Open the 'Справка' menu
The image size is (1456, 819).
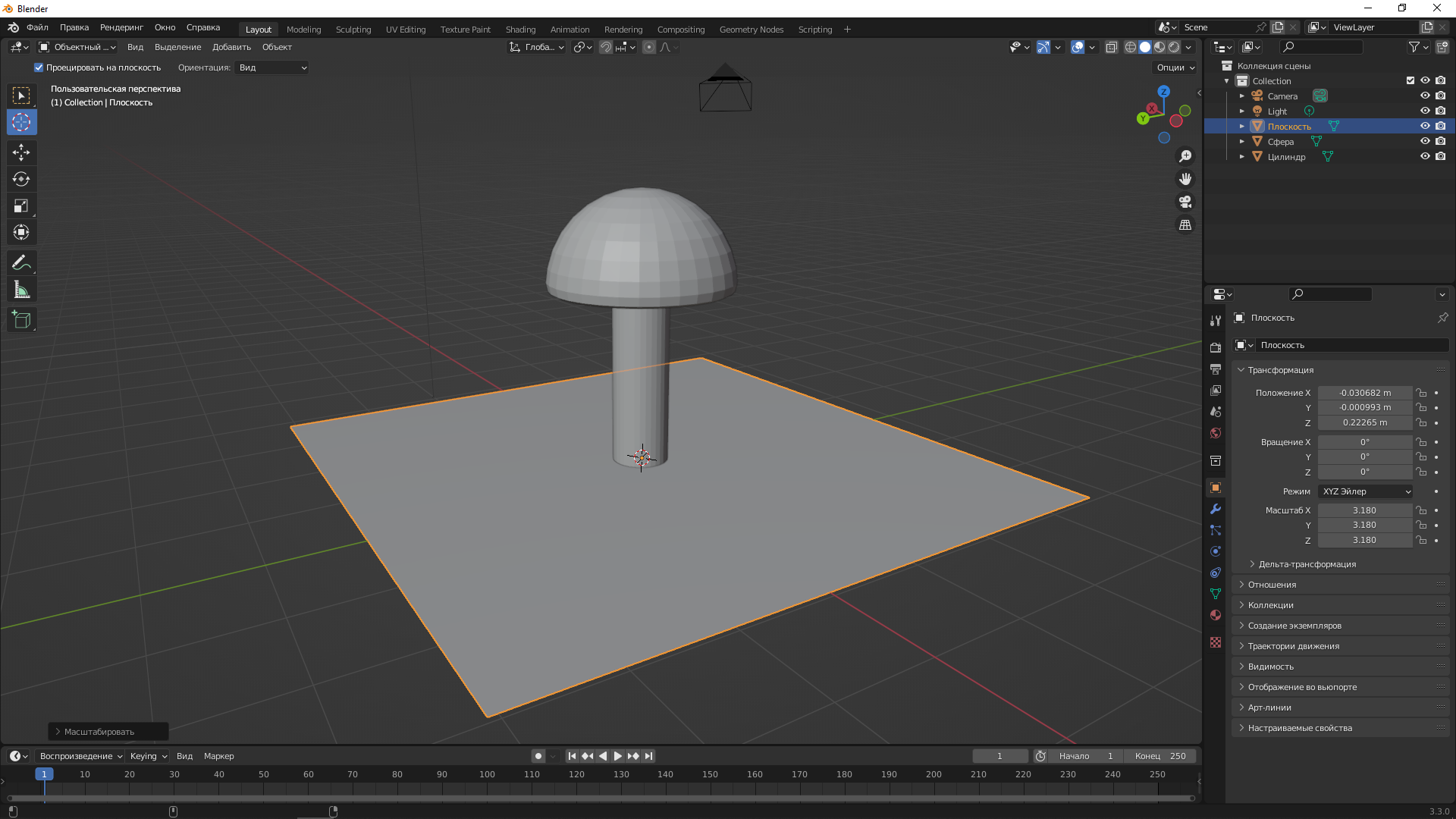203,27
